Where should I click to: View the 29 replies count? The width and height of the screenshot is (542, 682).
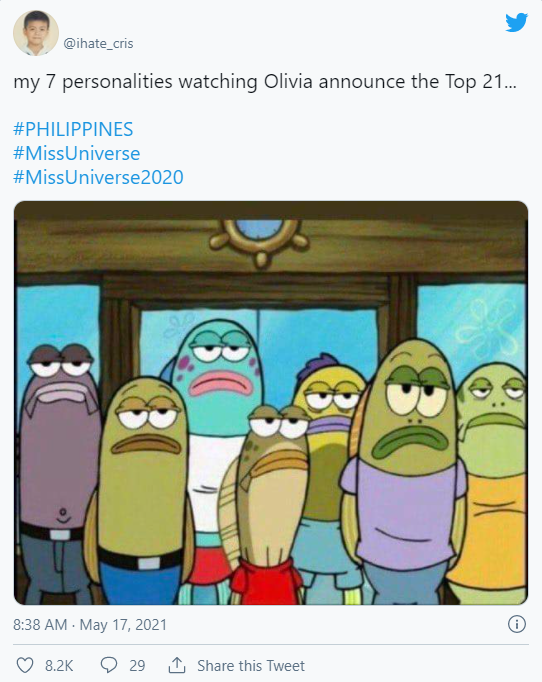click(137, 665)
